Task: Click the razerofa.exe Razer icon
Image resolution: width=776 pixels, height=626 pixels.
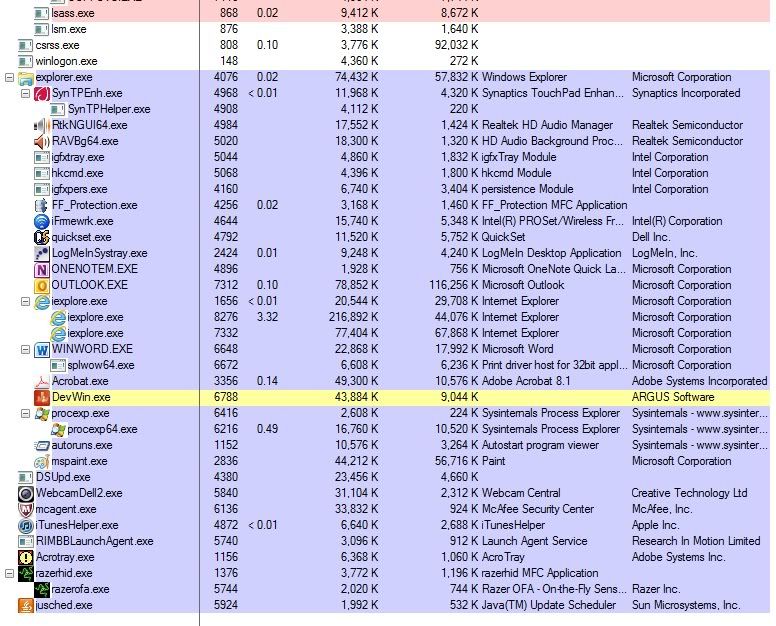Action: tap(42, 589)
